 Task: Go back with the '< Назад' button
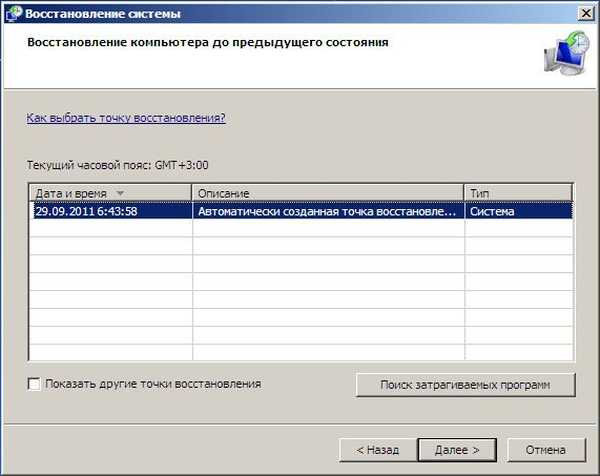378,450
